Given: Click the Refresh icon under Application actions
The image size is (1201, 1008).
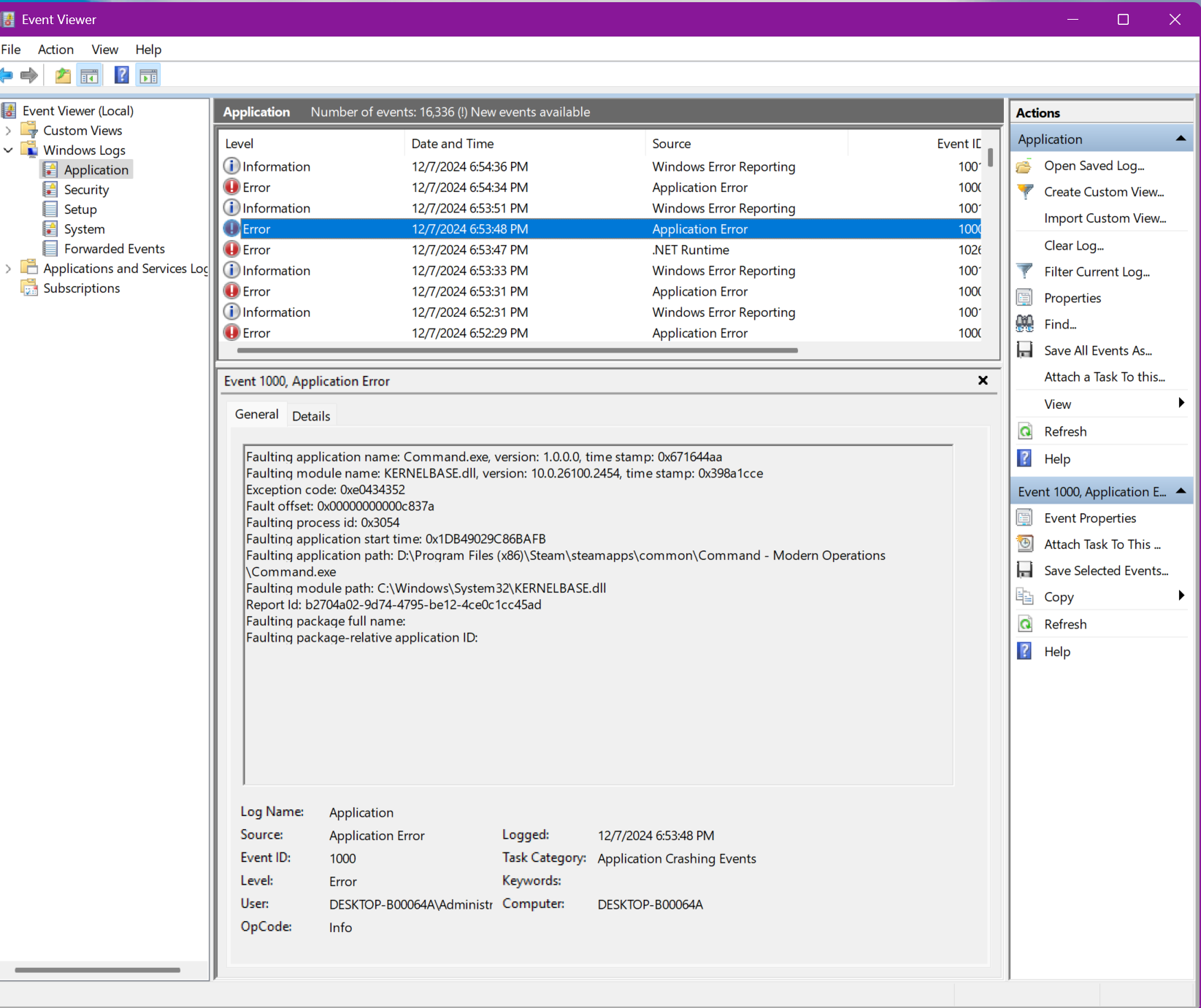Looking at the screenshot, I should click(1025, 431).
